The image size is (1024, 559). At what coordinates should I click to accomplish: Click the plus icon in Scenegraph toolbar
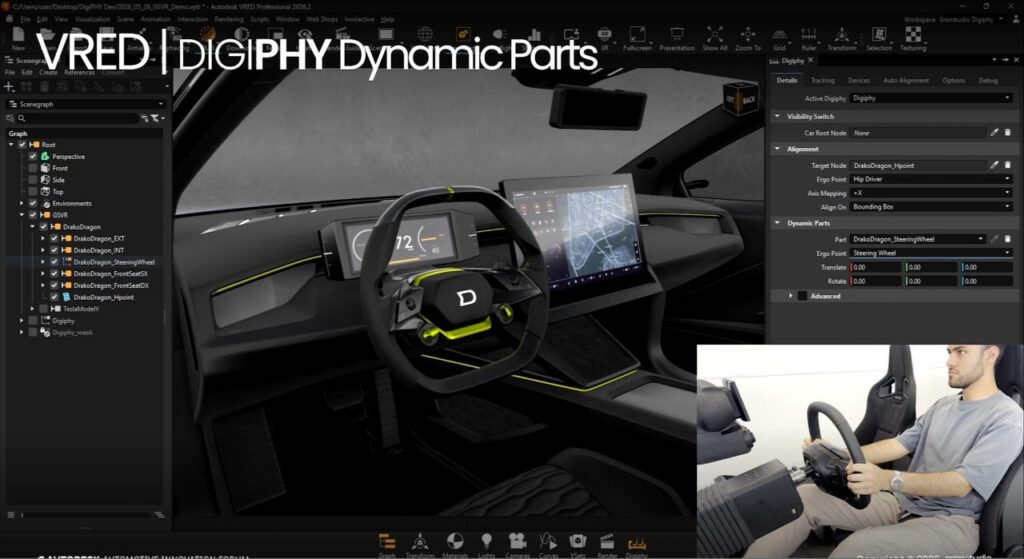click(x=9, y=86)
